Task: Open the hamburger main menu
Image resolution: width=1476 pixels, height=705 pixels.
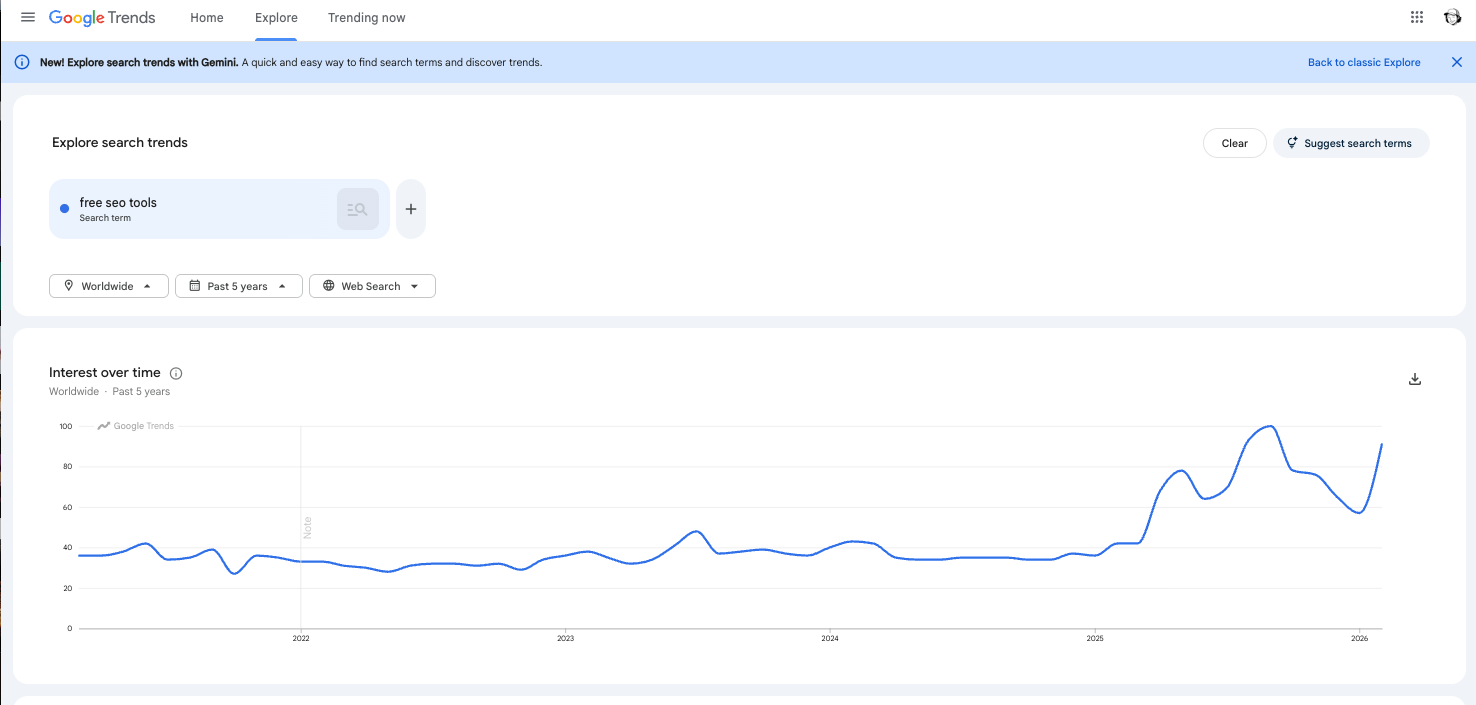Action: pos(28,17)
